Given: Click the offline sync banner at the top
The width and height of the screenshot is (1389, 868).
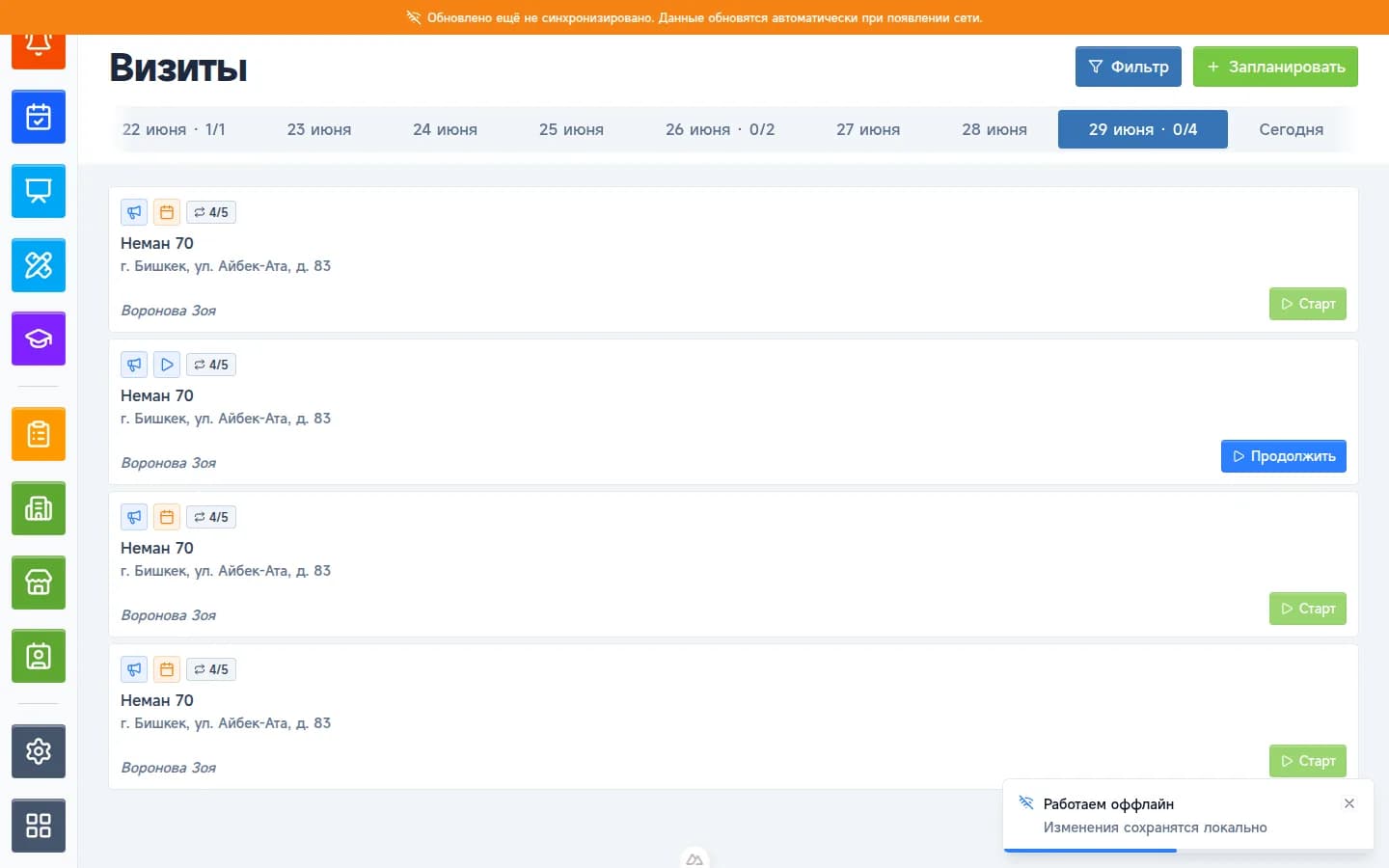Looking at the screenshot, I should pyautogui.click(x=694, y=17).
